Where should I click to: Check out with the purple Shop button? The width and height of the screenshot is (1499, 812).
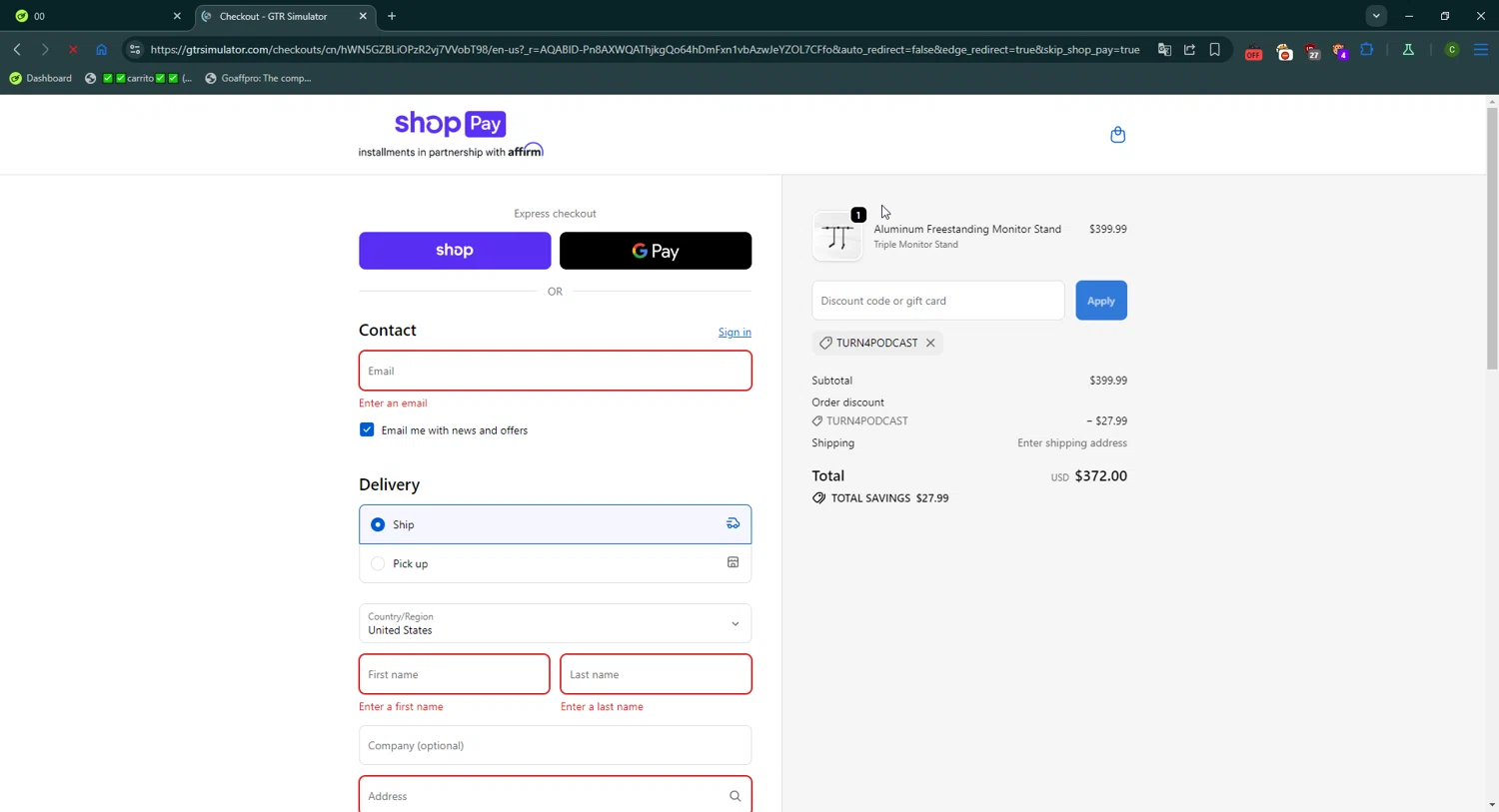(x=455, y=251)
